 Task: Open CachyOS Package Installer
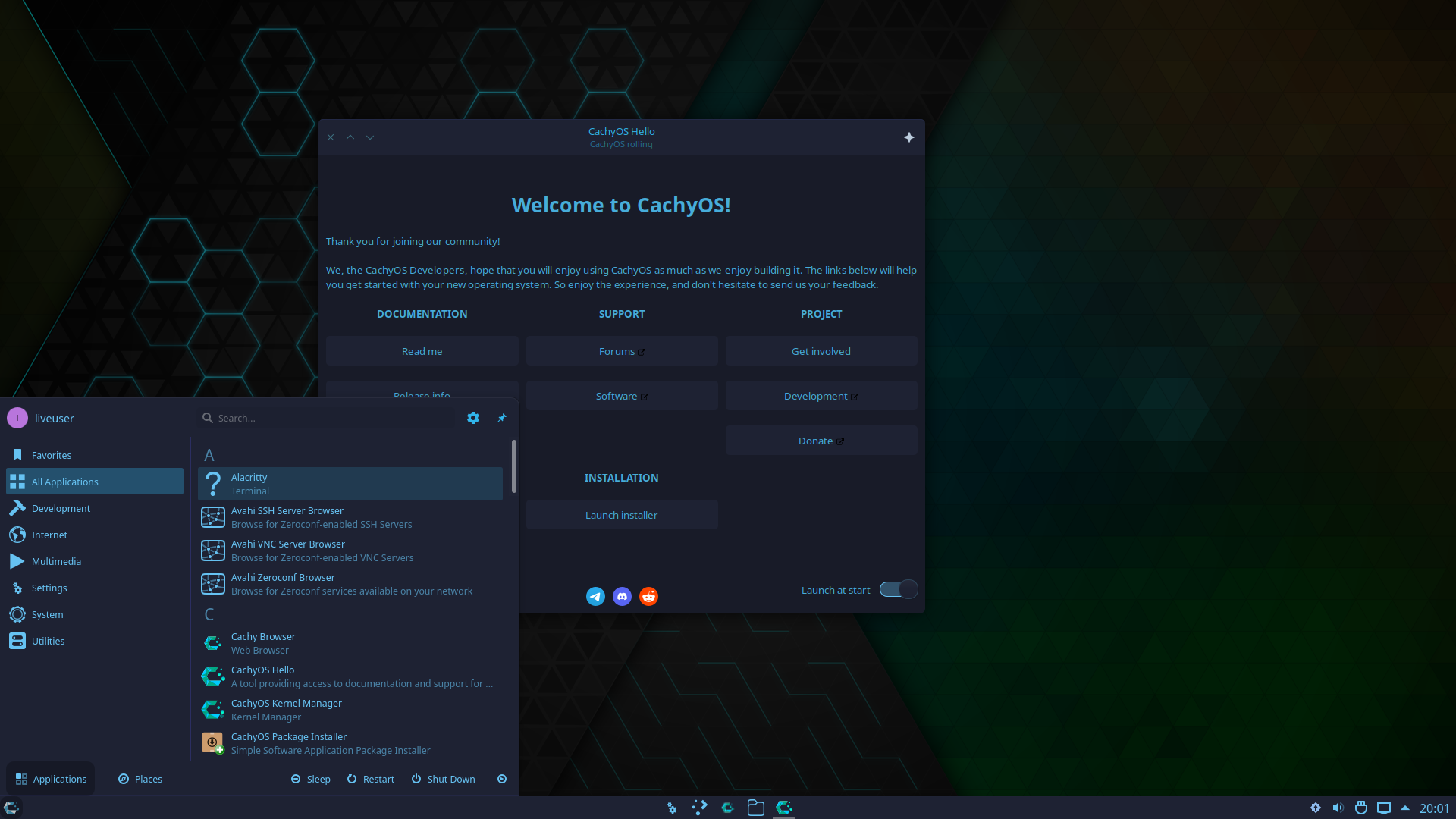[x=288, y=742]
